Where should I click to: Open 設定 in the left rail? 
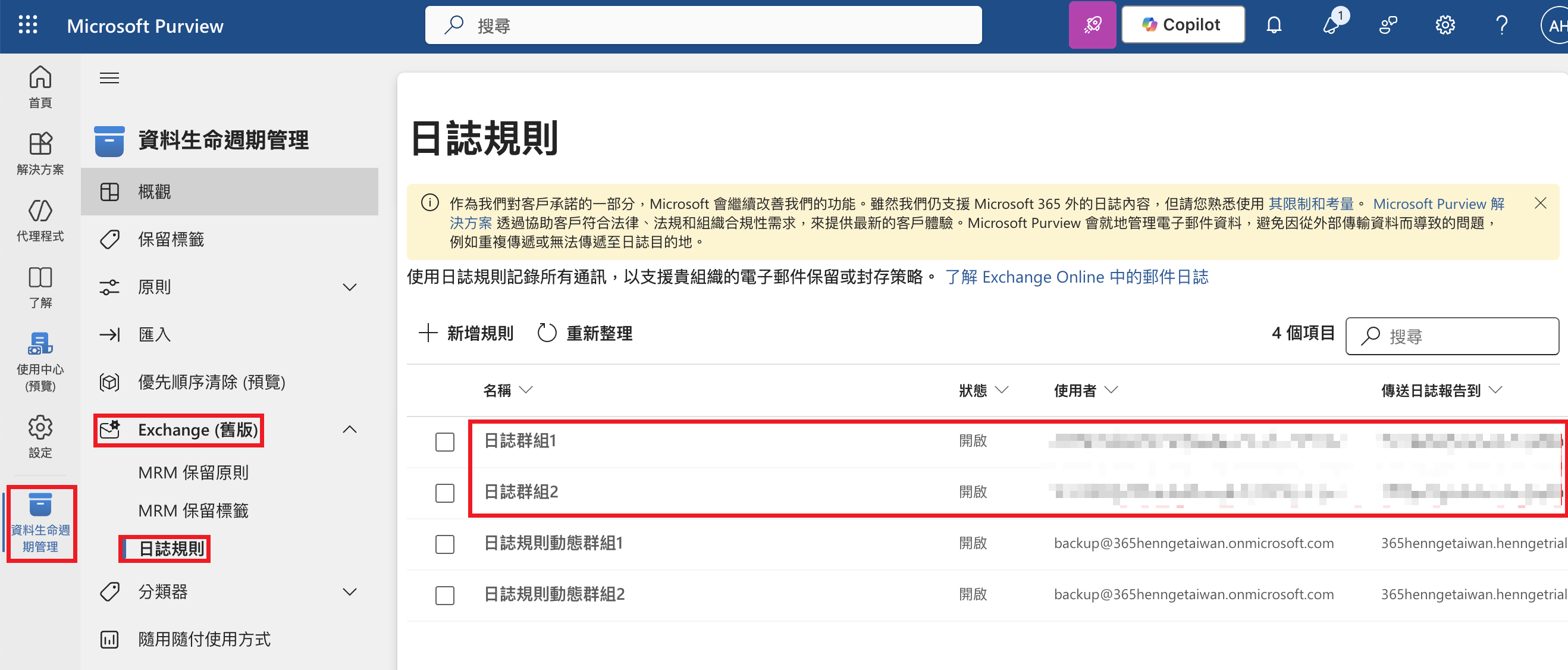40,436
